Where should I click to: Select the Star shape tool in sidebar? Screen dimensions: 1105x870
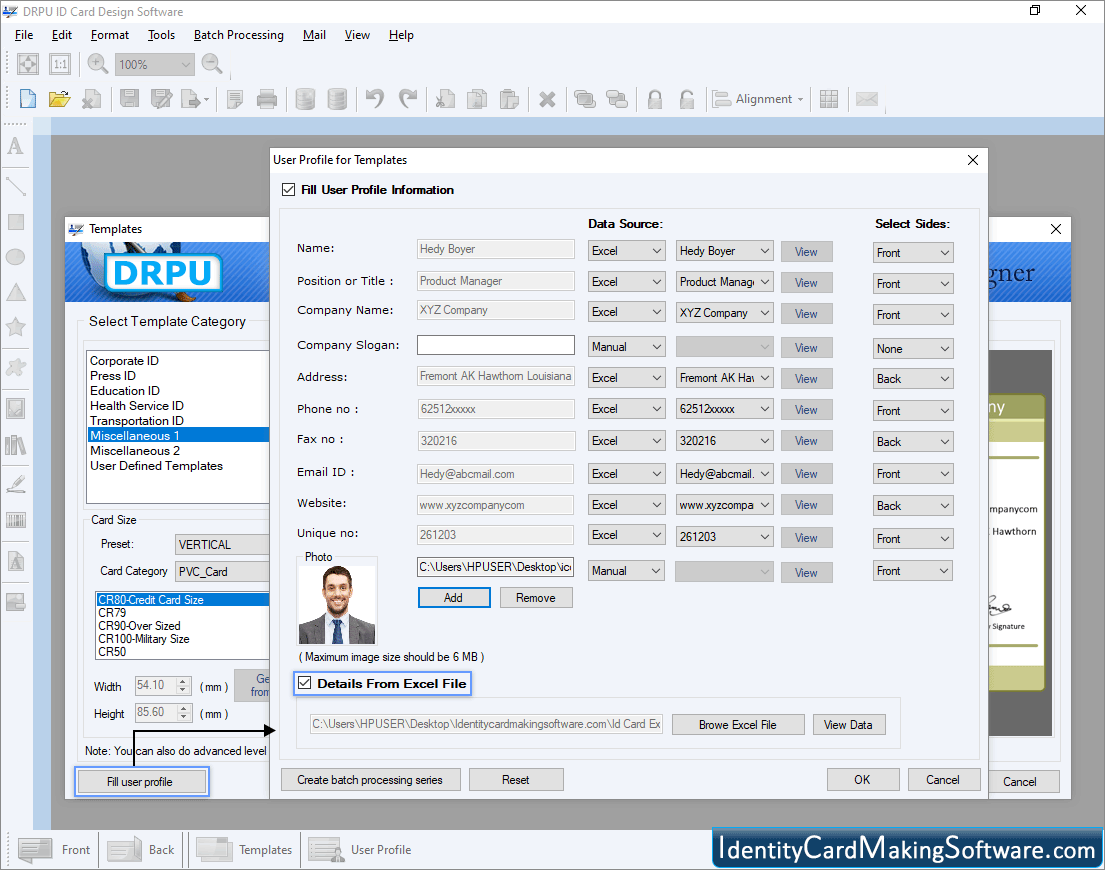click(x=16, y=327)
